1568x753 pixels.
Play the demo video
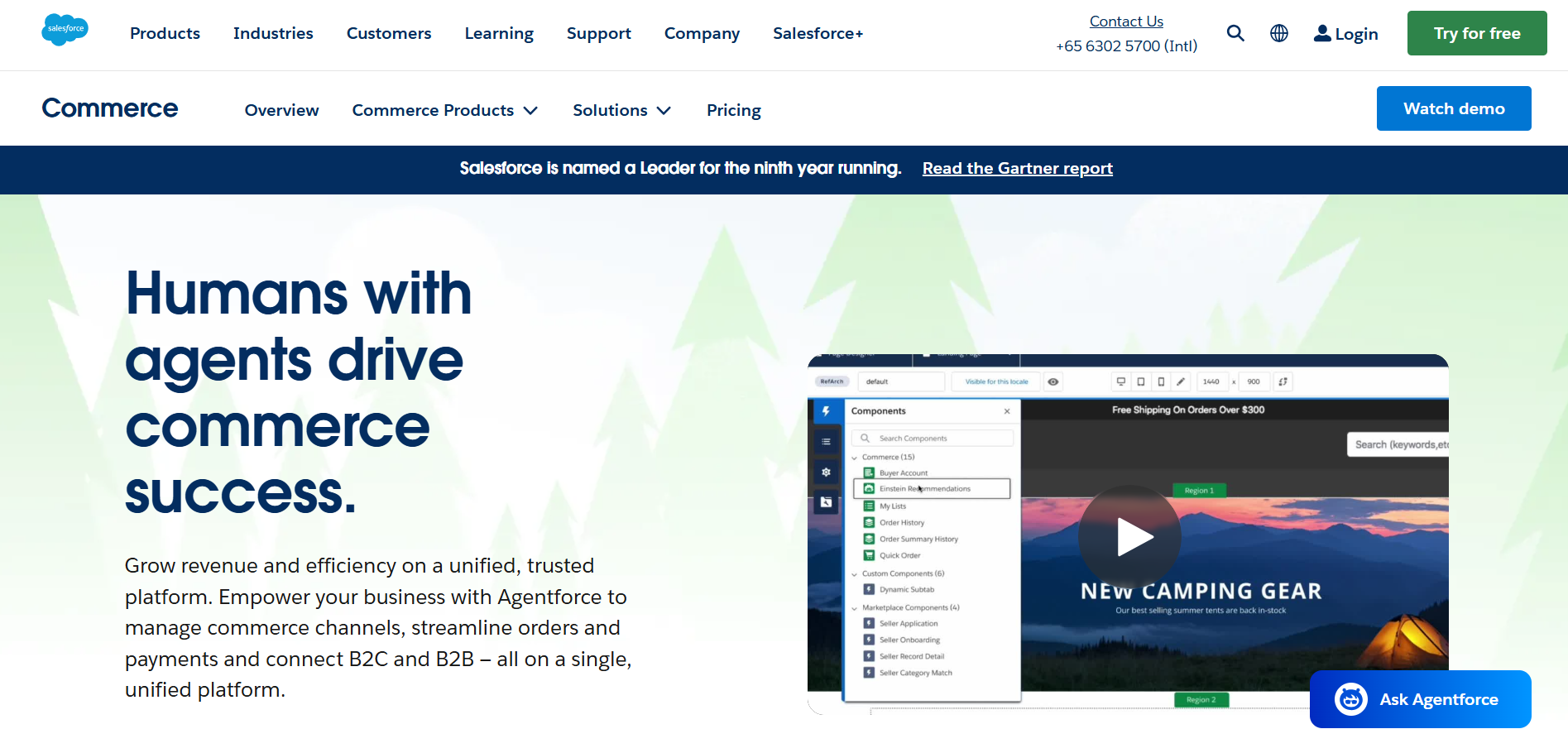click(x=1129, y=536)
